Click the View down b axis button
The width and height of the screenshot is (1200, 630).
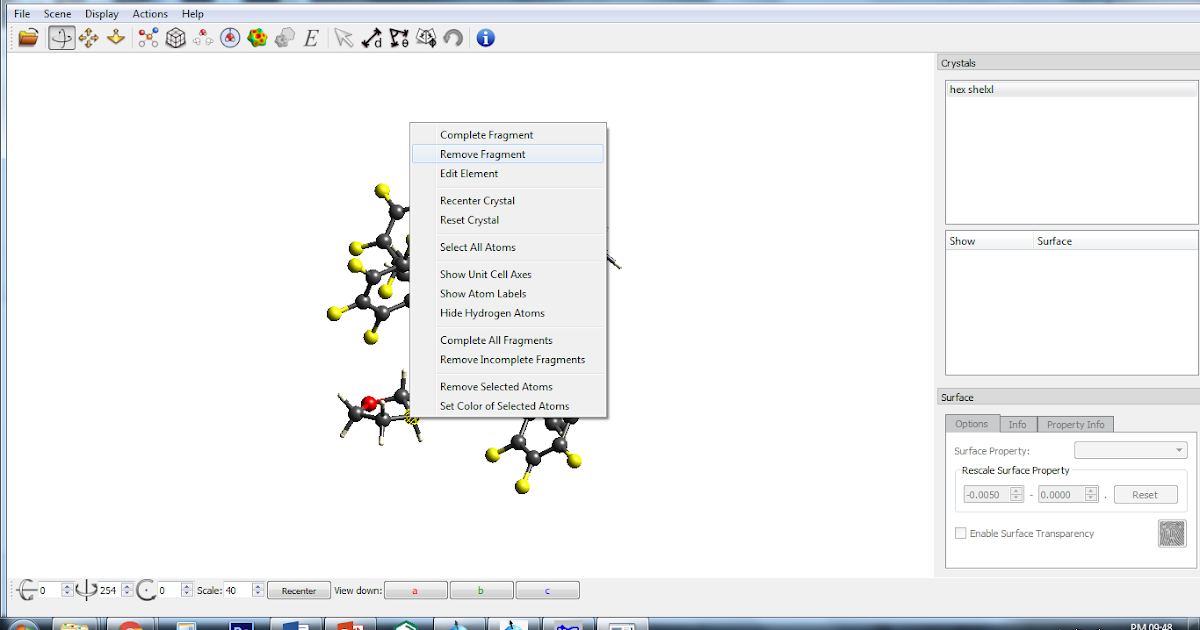click(481, 589)
